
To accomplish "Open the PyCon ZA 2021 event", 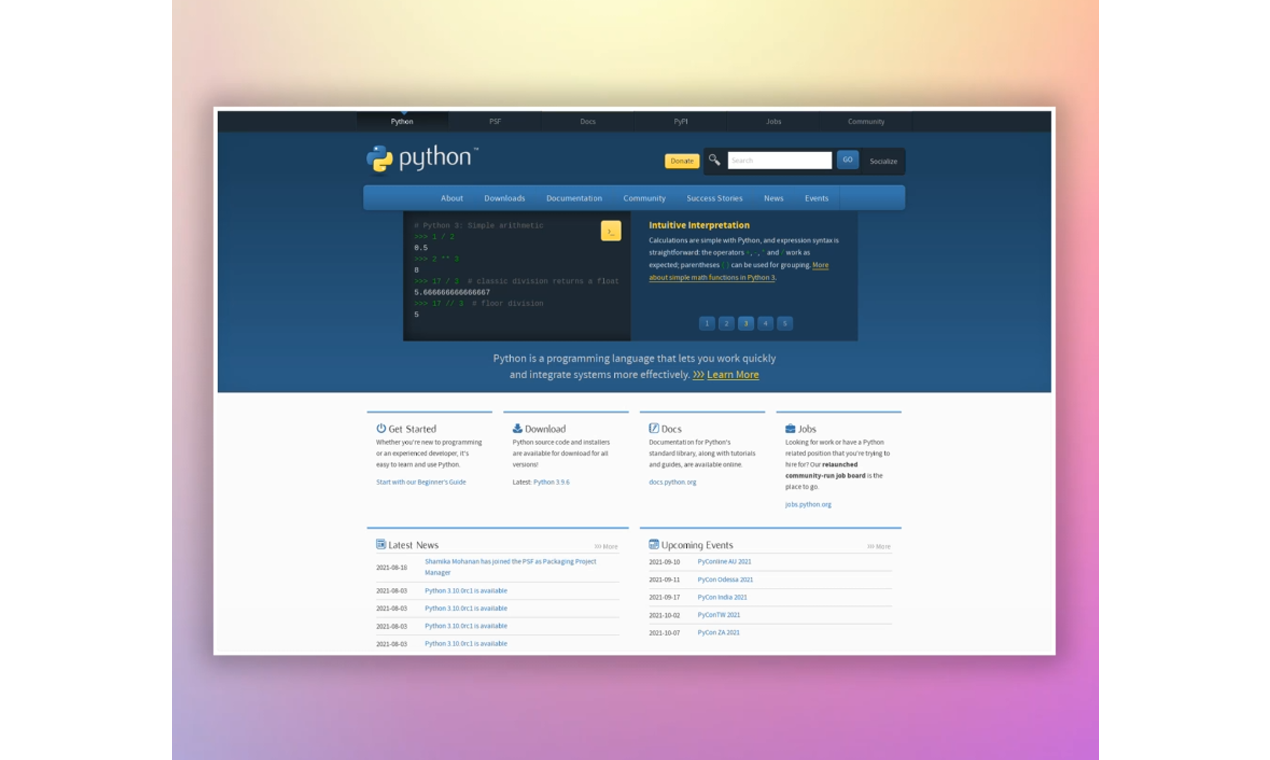I will tap(719, 632).
